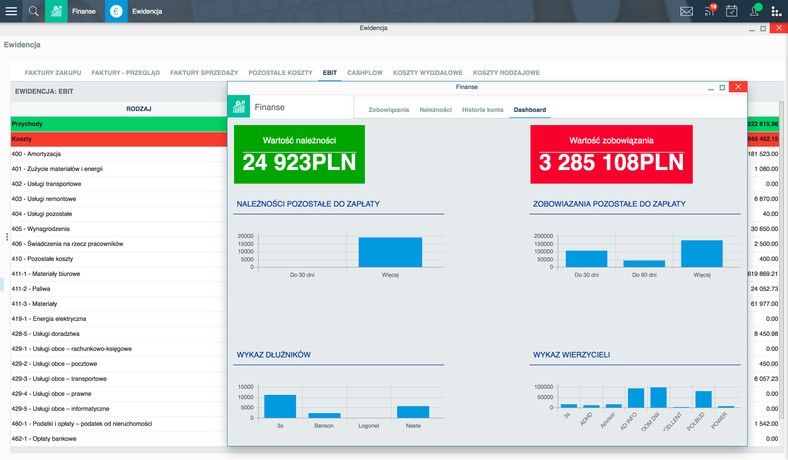This screenshot has width=788, height=460.
Task: Open the Koszty rodzajowe tab
Action: 506,72
